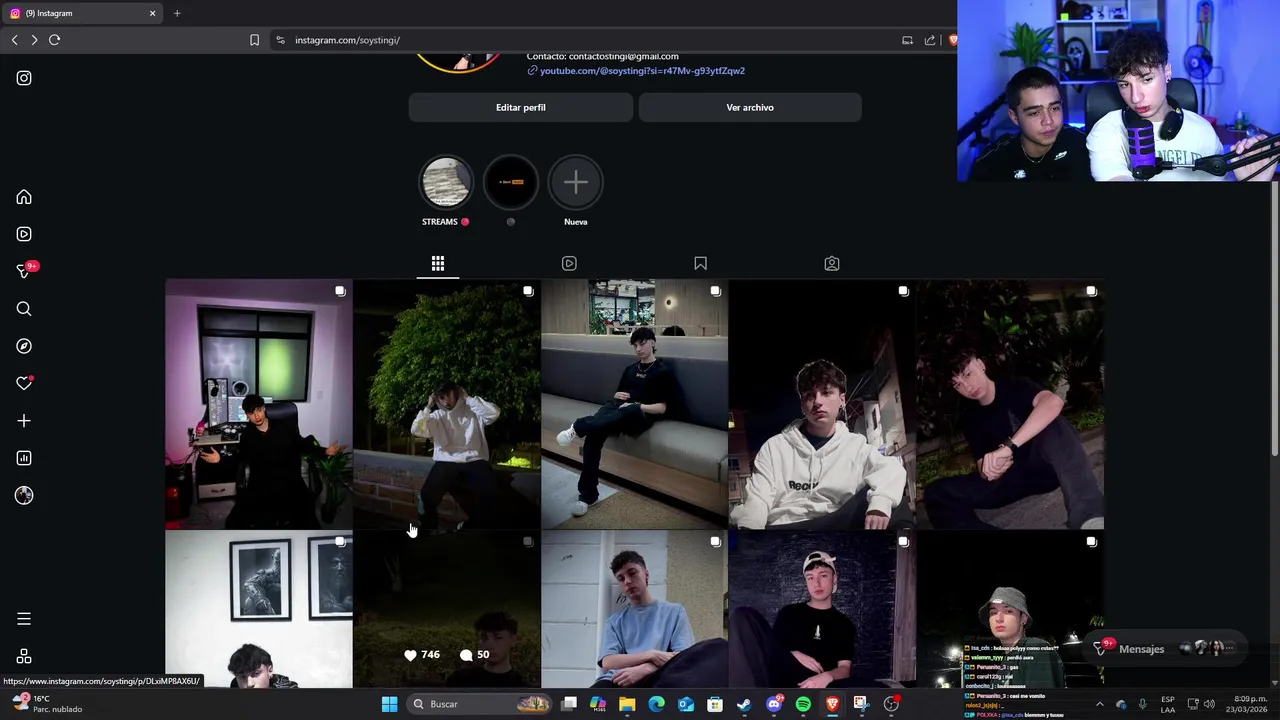The height and width of the screenshot is (720, 1280).
Task: Open Reels from the Instagram sidebar
Action: click(24, 234)
